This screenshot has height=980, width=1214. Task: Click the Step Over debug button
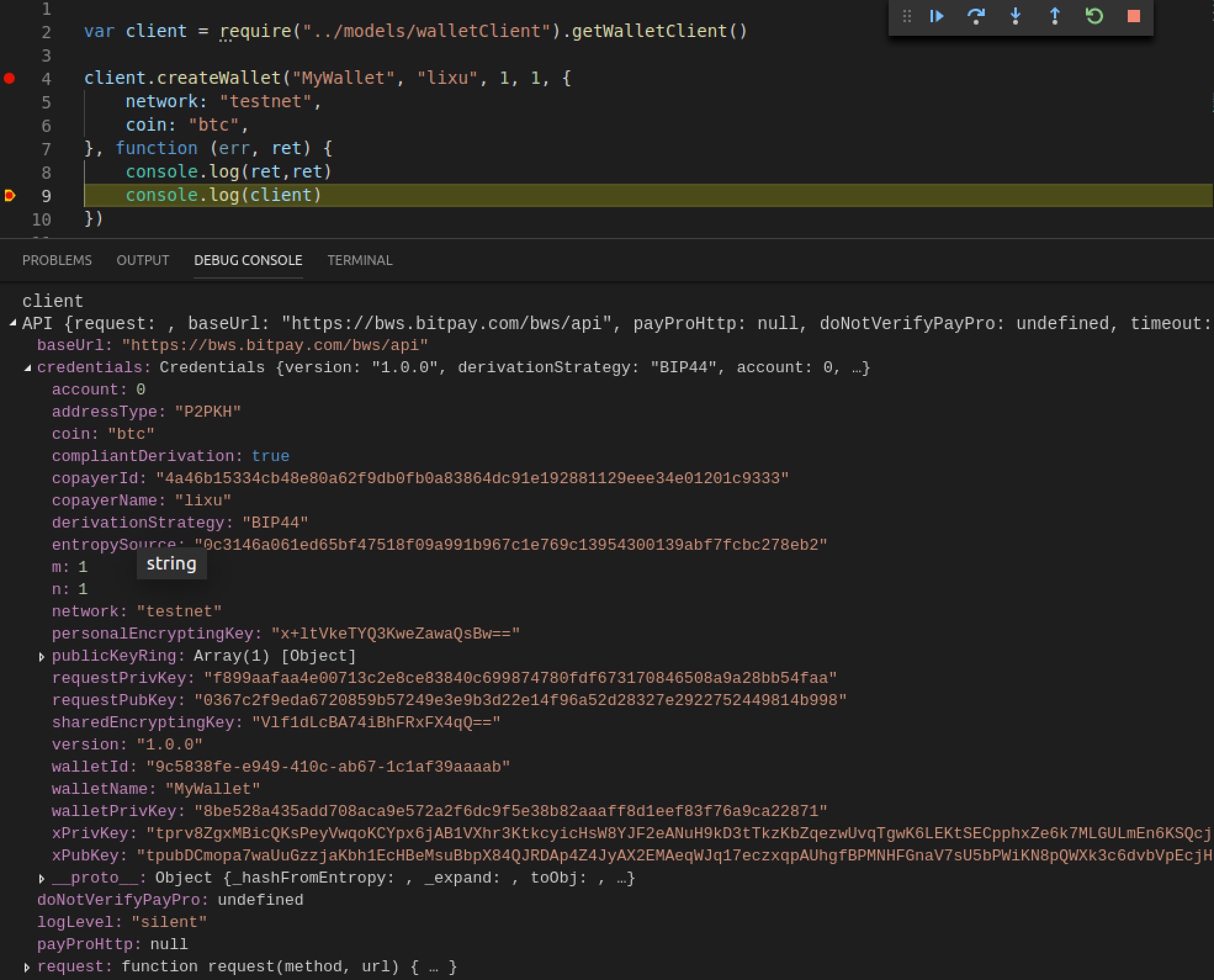click(976, 16)
